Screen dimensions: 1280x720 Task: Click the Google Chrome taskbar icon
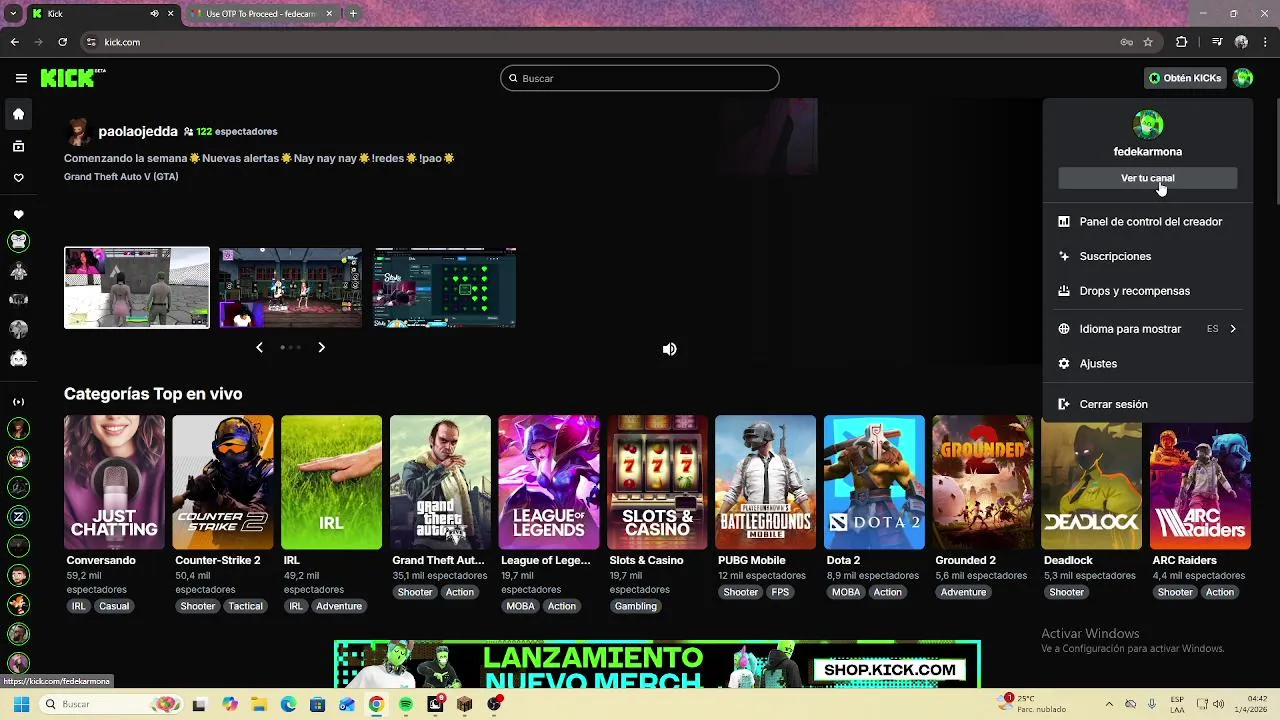coord(376,704)
